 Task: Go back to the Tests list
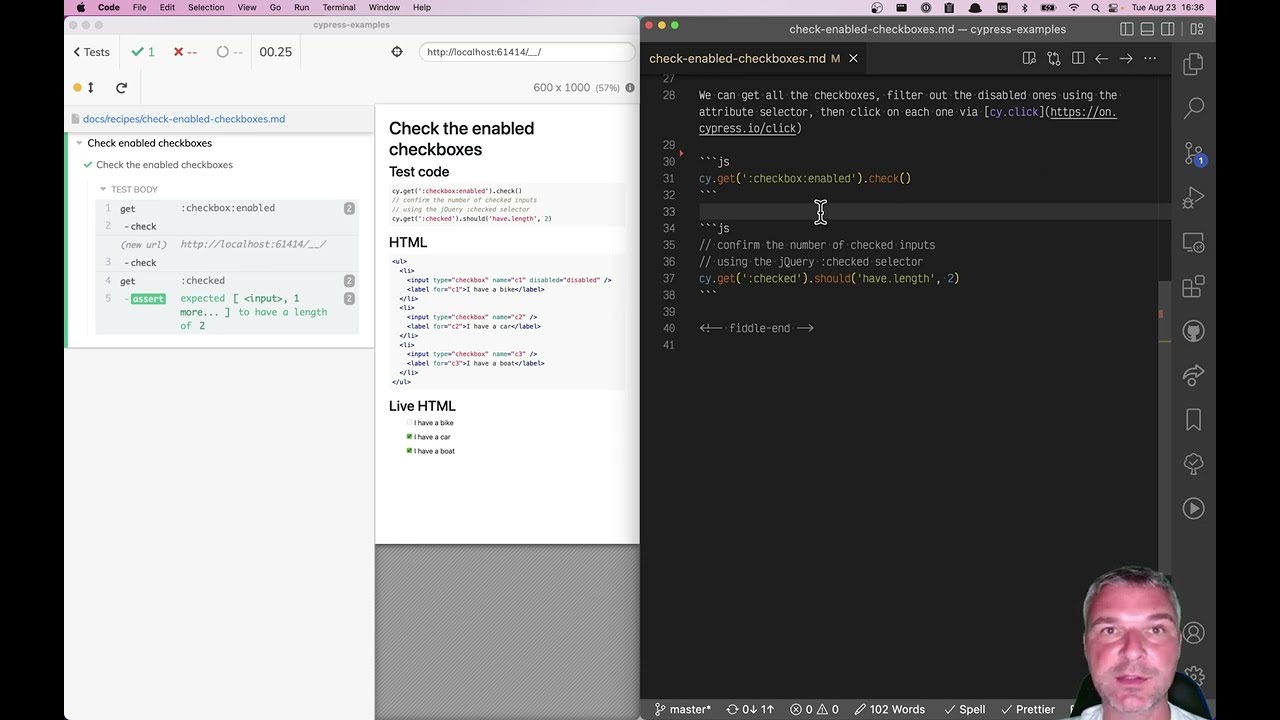click(x=91, y=52)
